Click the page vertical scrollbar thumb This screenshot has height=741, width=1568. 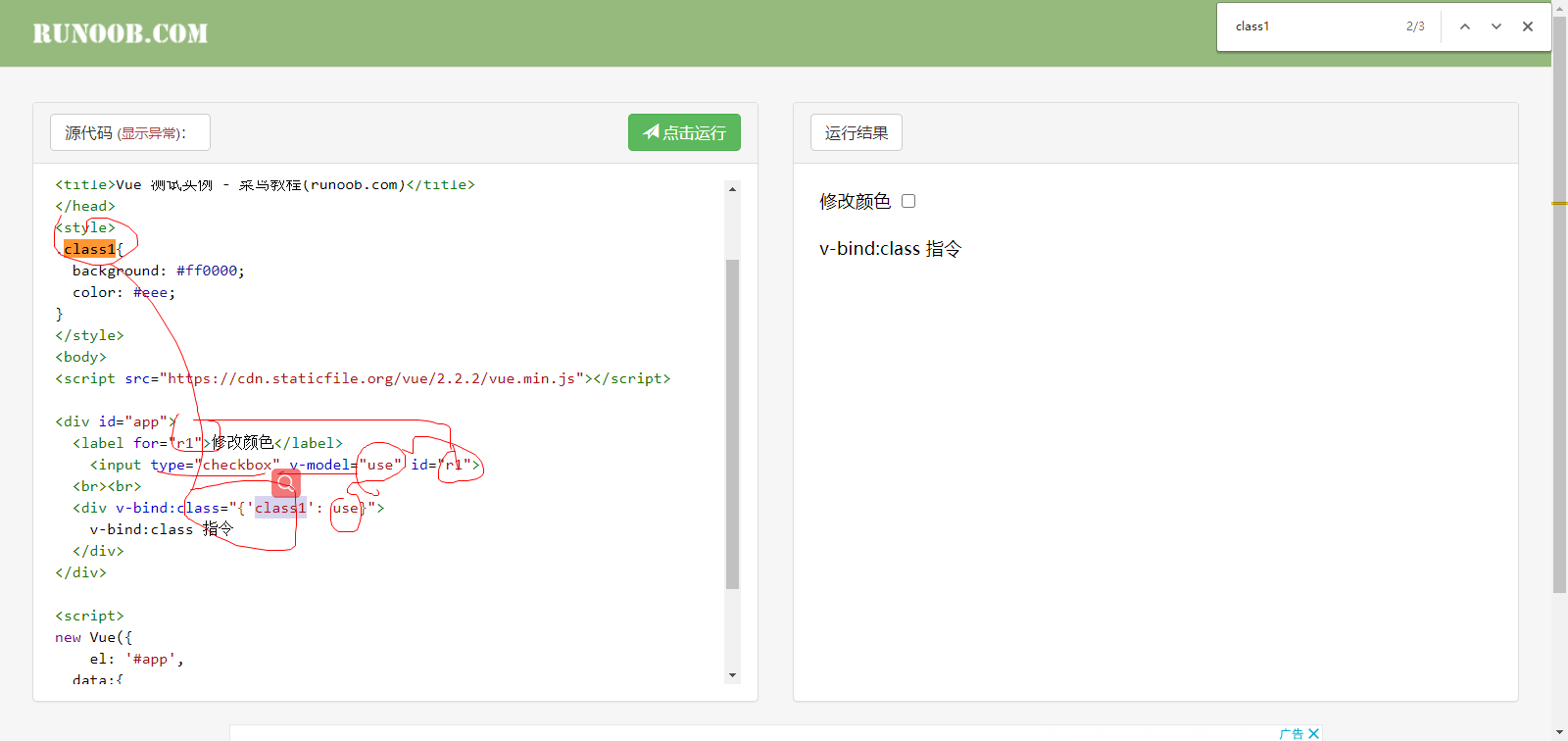click(x=1559, y=304)
